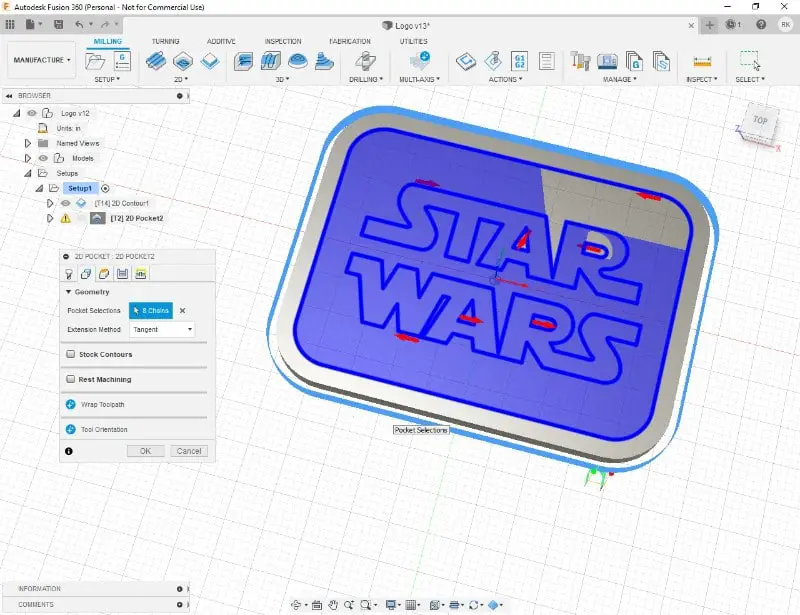Screen dimensions: 800x615
Task: Enable the Stock Contours checkbox
Action: [71, 354]
